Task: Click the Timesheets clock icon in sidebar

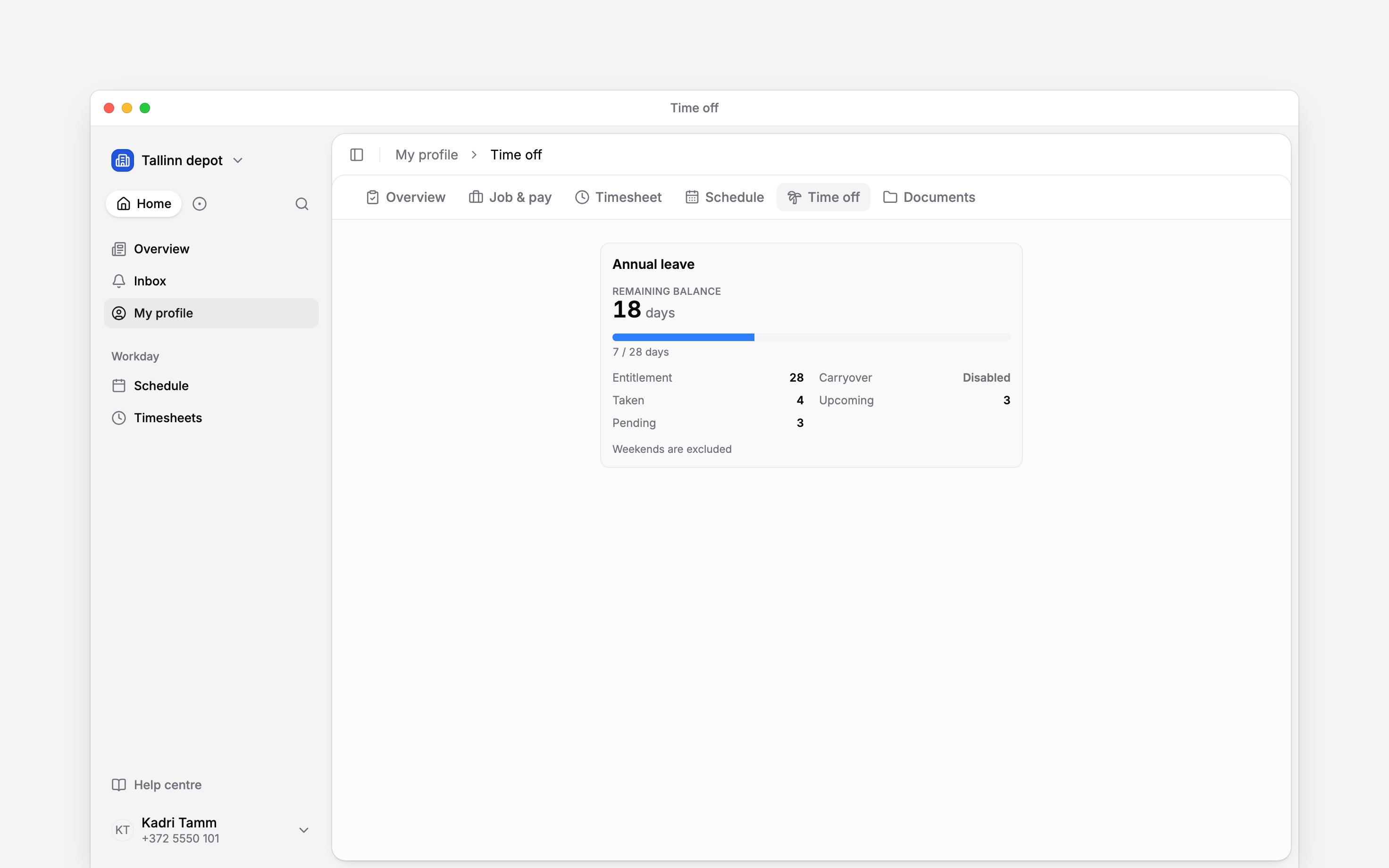Action: point(119,418)
